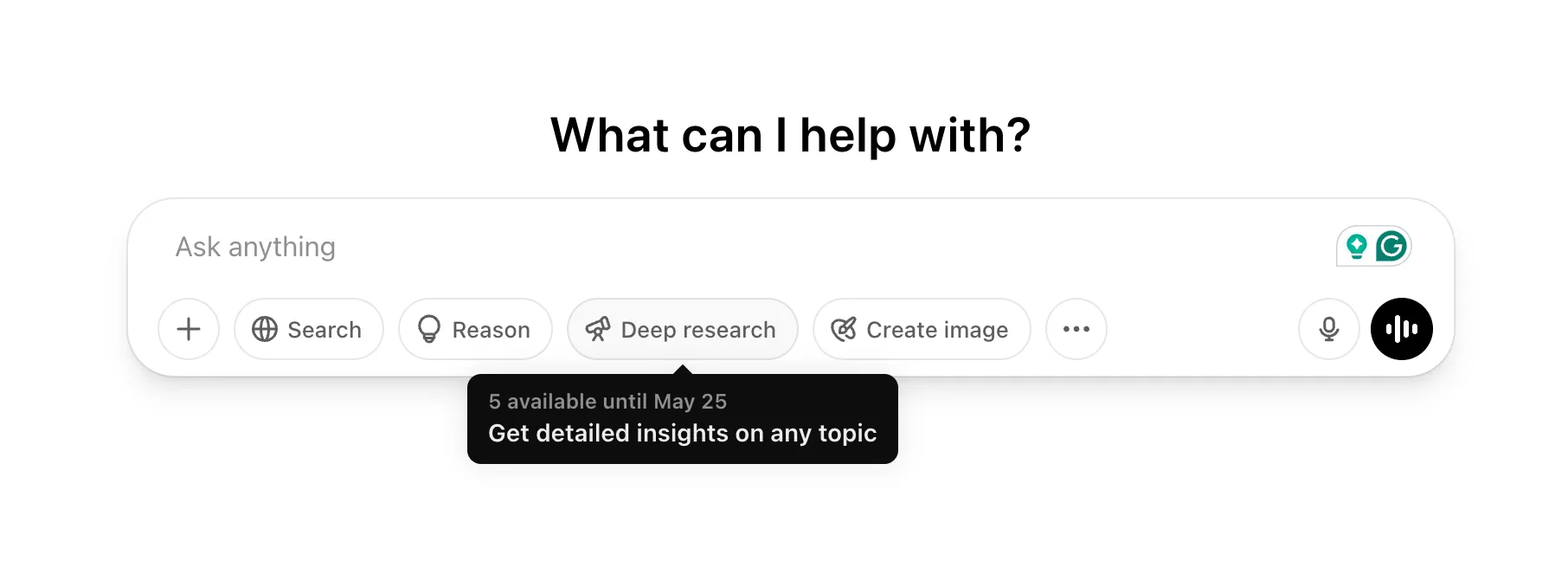Click the "5 available until May 25" tooltip text
The height and width of the screenshot is (580, 1568).
(607, 402)
